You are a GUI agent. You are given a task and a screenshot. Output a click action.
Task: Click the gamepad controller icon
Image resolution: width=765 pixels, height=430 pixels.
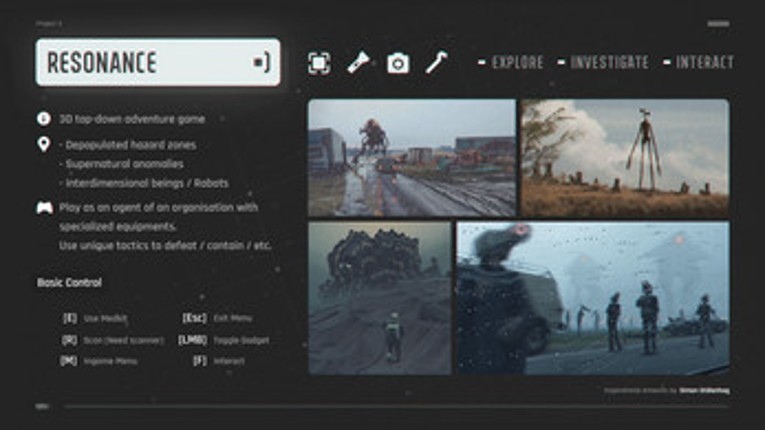pos(44,208)
